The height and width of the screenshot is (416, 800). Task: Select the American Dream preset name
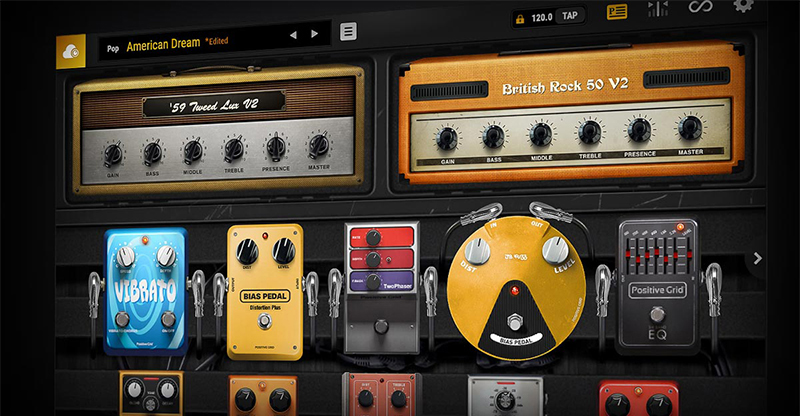[x=163, y=45]
